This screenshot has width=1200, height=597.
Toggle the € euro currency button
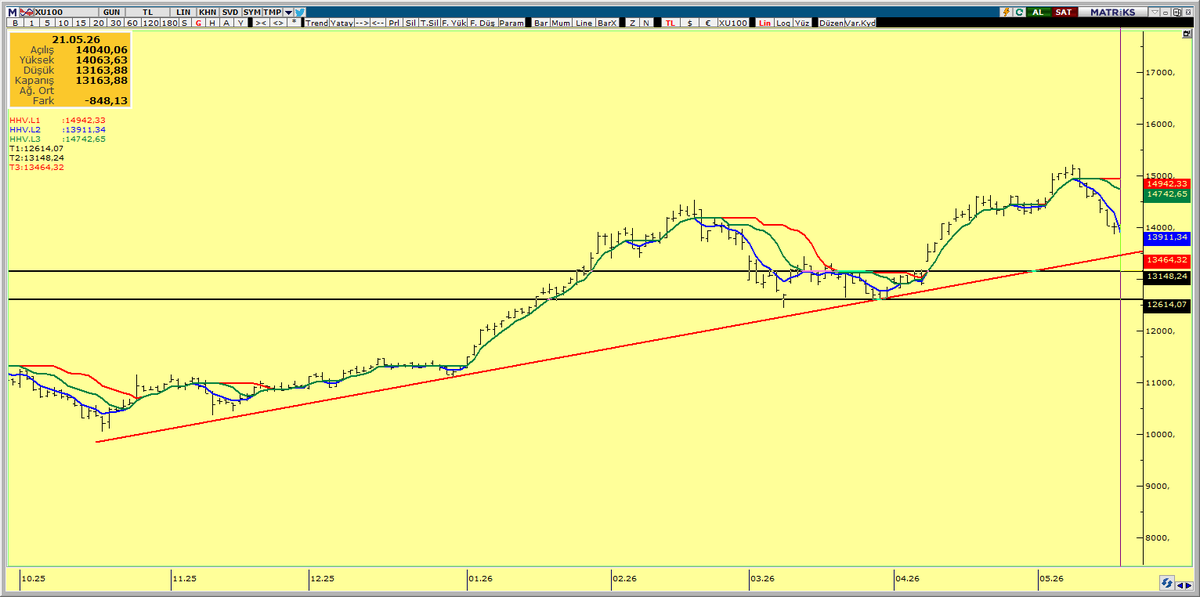[x=708, y=23]
